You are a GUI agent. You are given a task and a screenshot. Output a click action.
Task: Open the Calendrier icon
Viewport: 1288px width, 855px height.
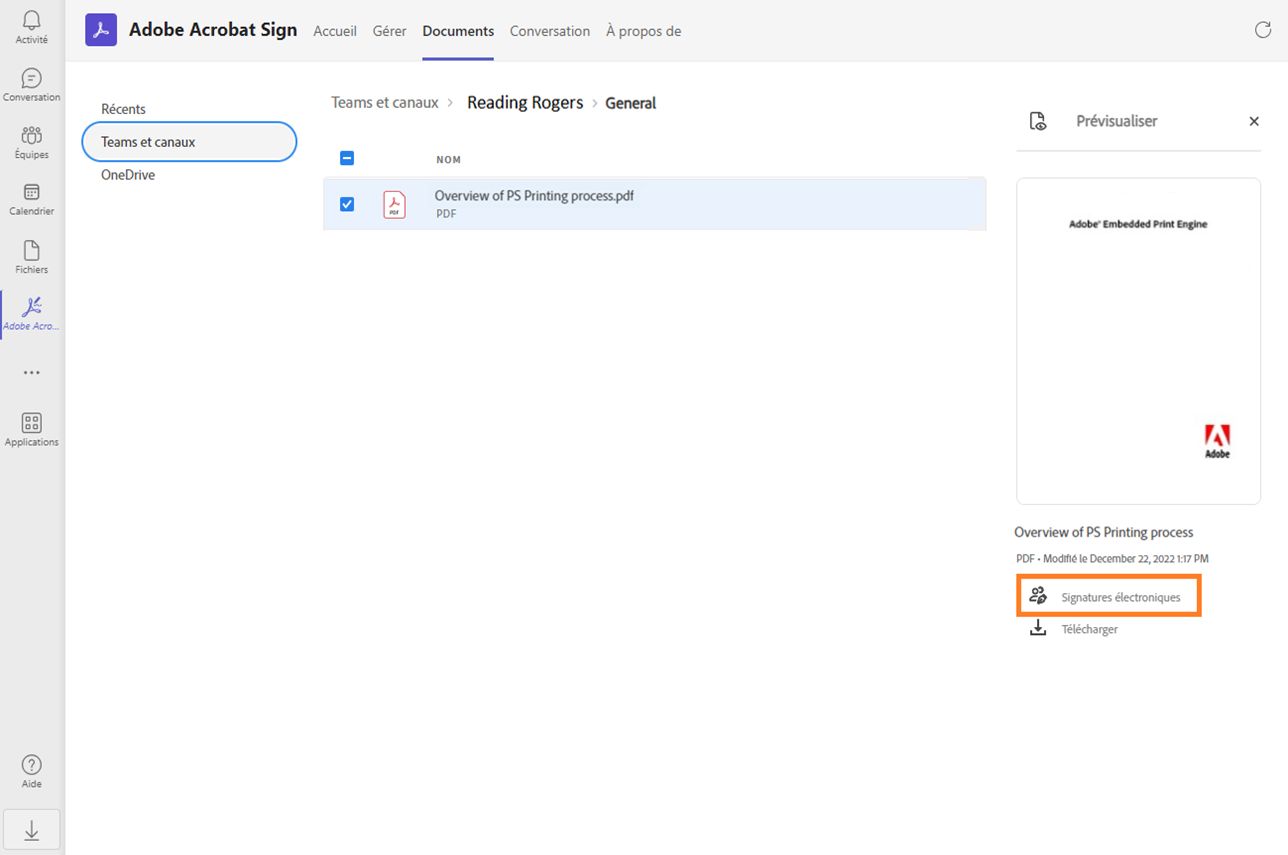pyautogui.click(x=32, y=199)
